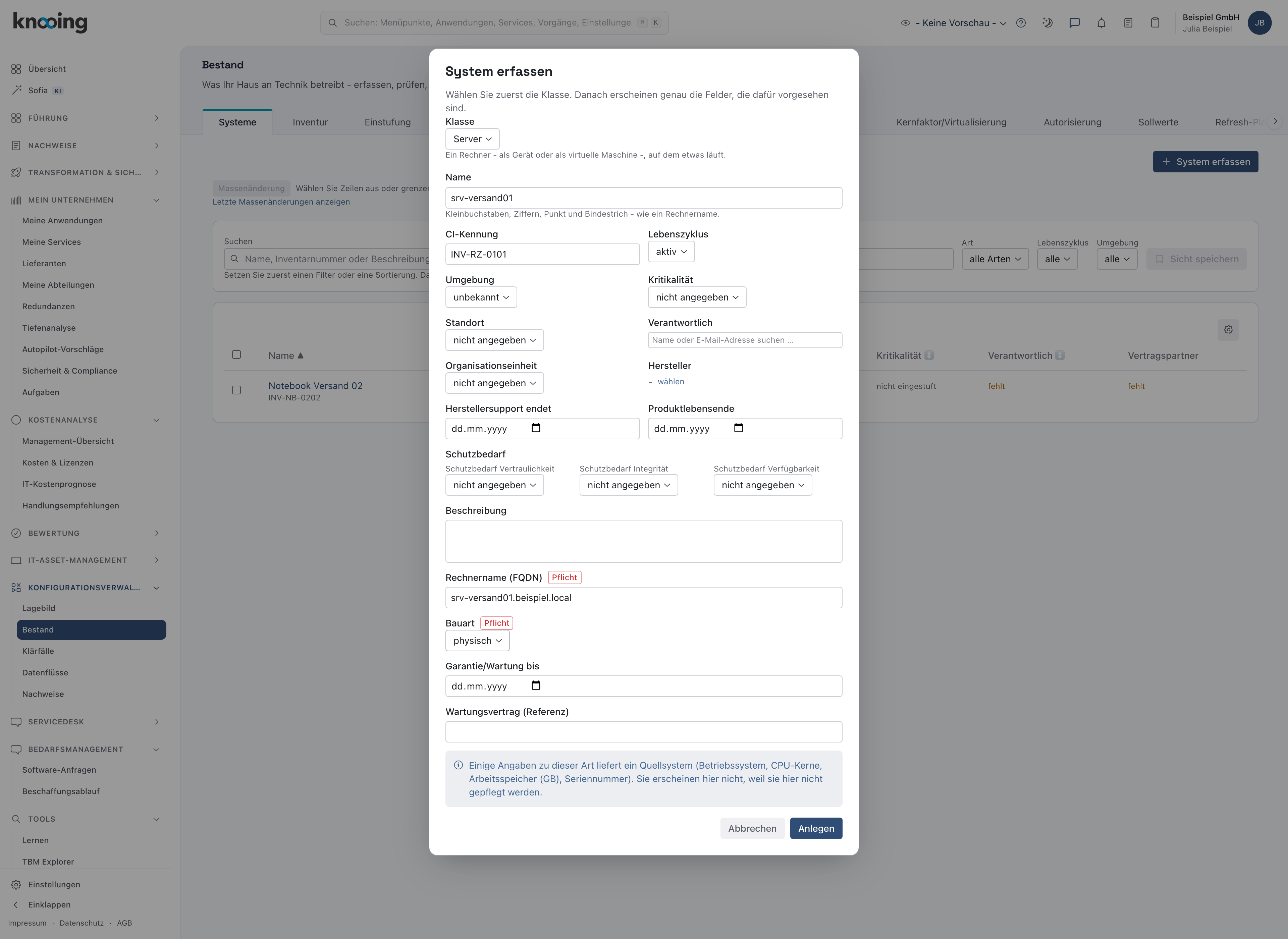This screenshot has height=939, width=1288.
Task: Open calendar picker for Herstellersupport endet
Action: (x=535, y=428)
